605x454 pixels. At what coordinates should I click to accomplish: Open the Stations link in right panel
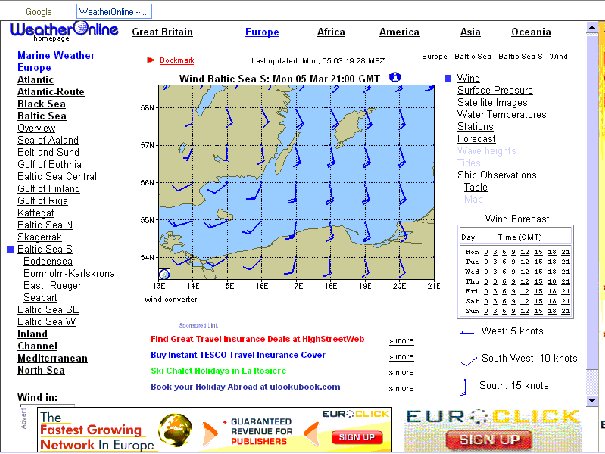474,127
